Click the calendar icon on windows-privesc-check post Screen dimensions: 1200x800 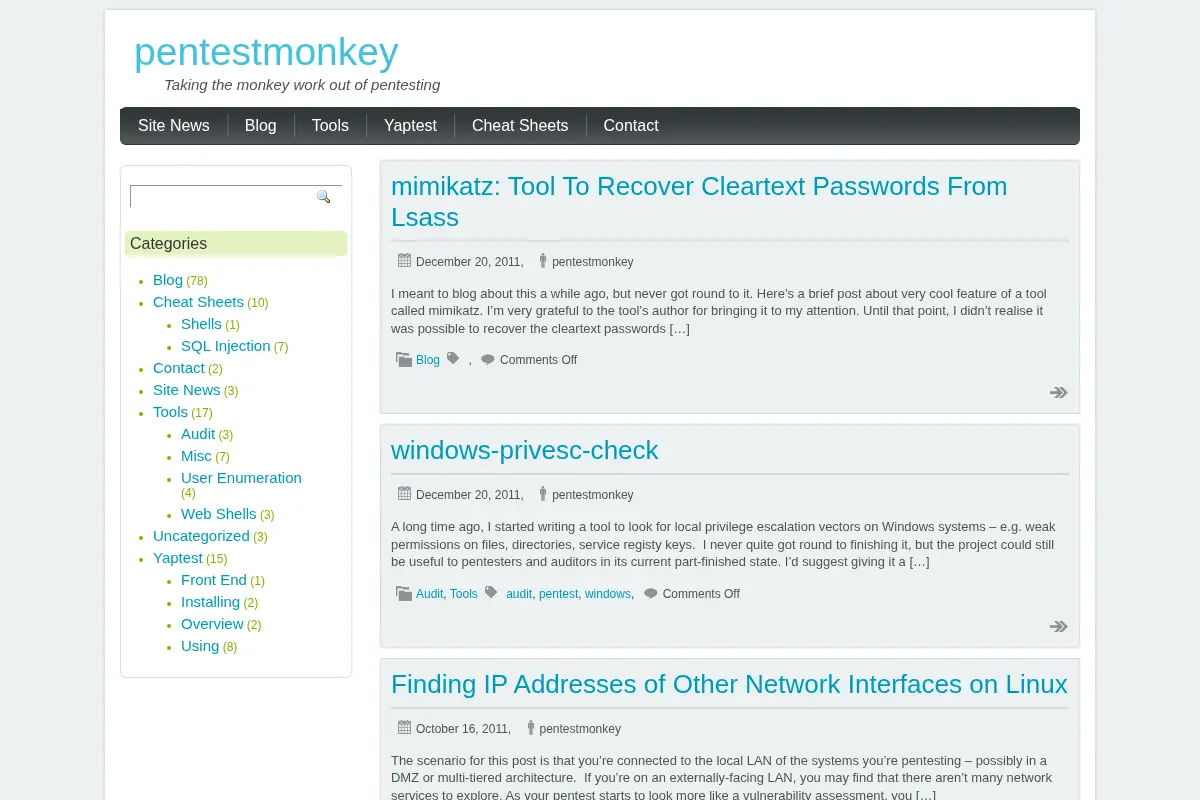coord(404,493)
